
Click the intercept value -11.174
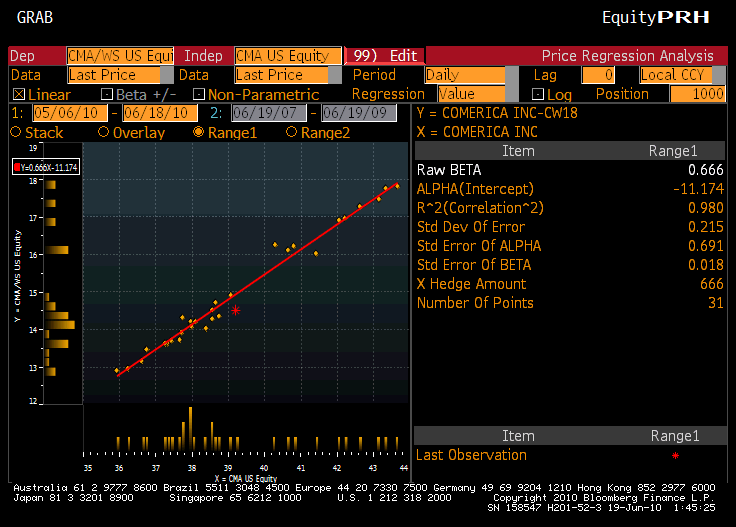tap(698, 189)
